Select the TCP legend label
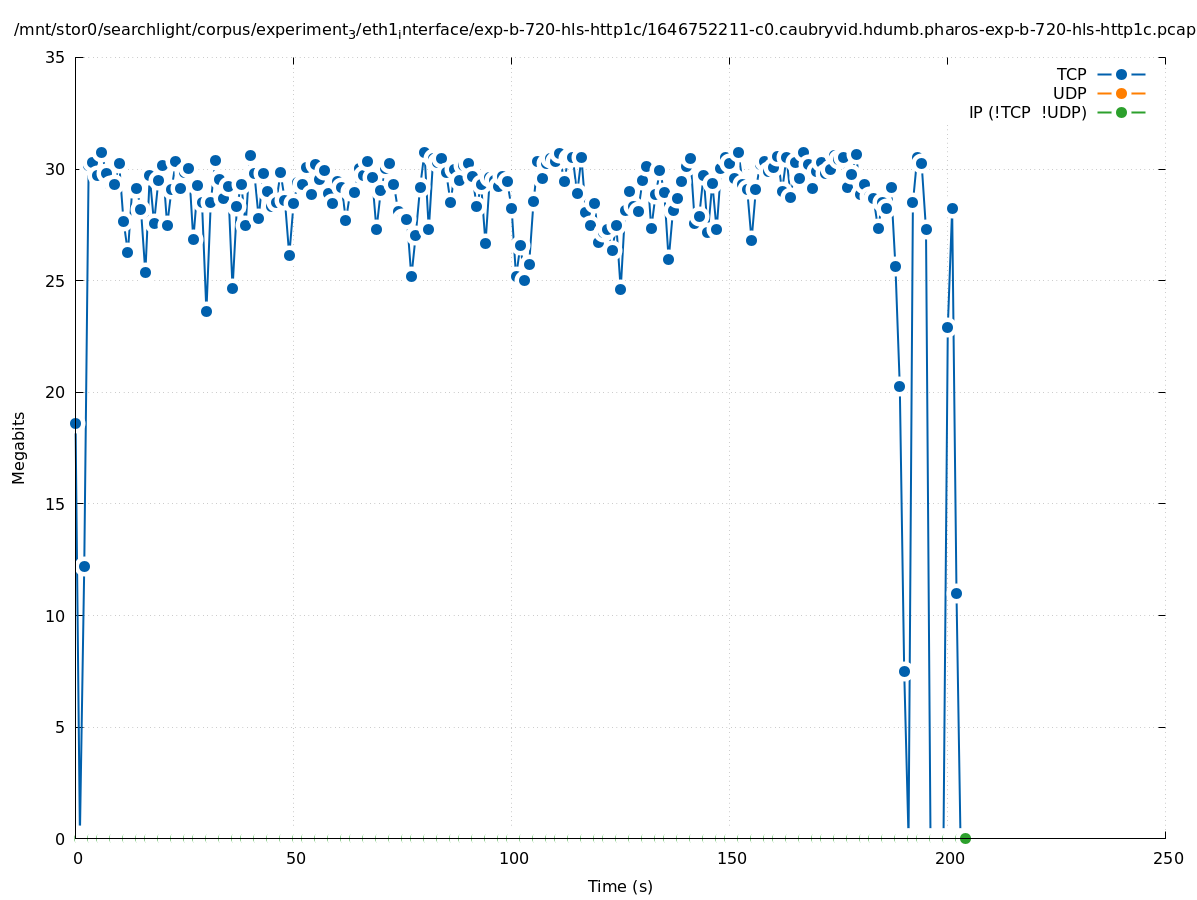Screen dimensions: 1197x900 [1071, 74]
